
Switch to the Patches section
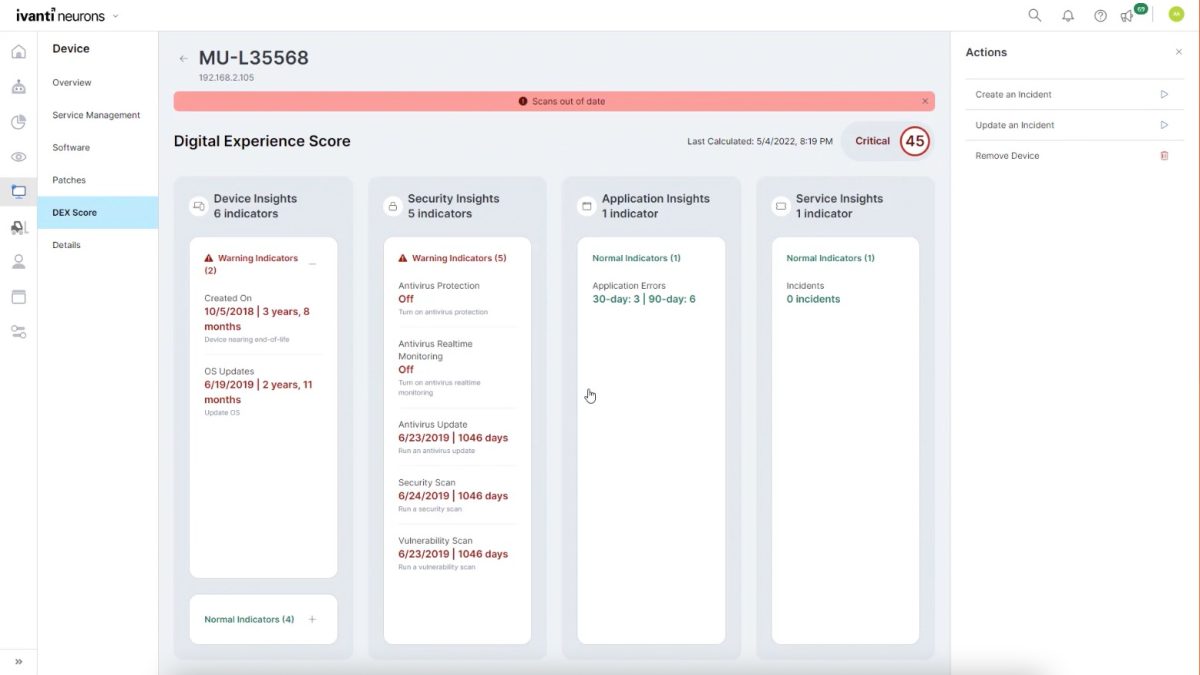click(x=69, y=180)
